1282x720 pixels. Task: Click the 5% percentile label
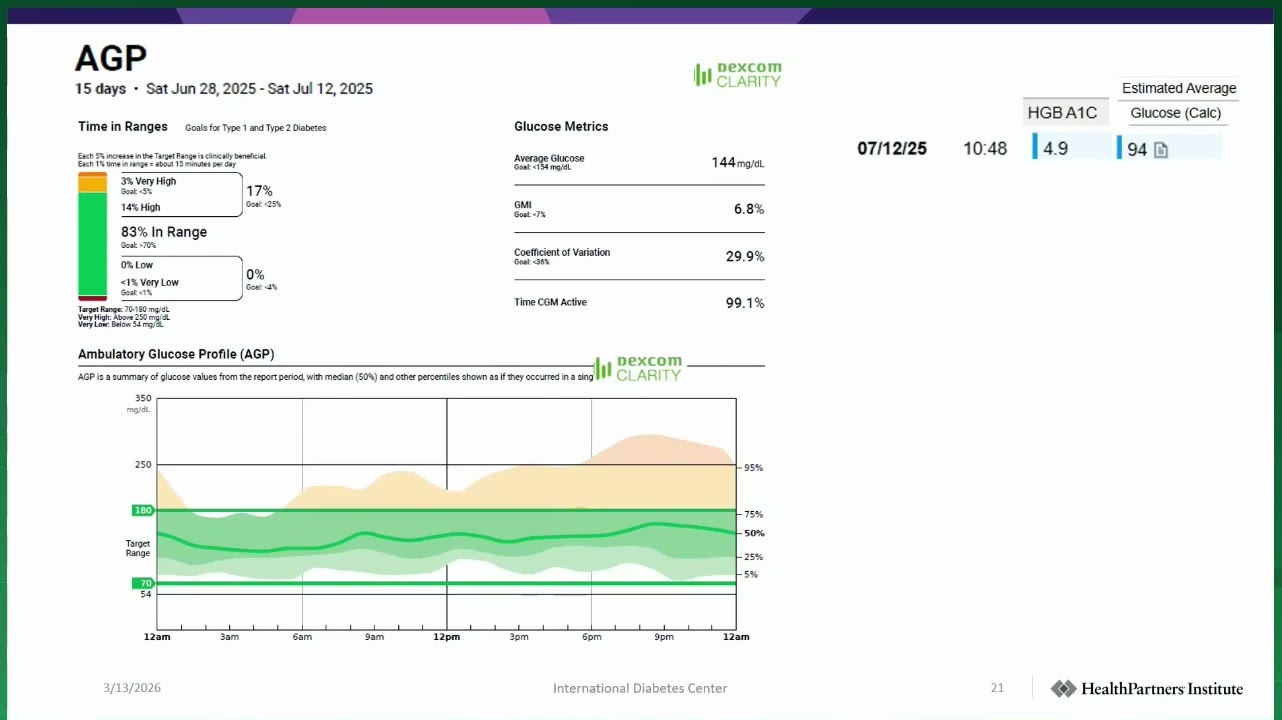point(751,574)
